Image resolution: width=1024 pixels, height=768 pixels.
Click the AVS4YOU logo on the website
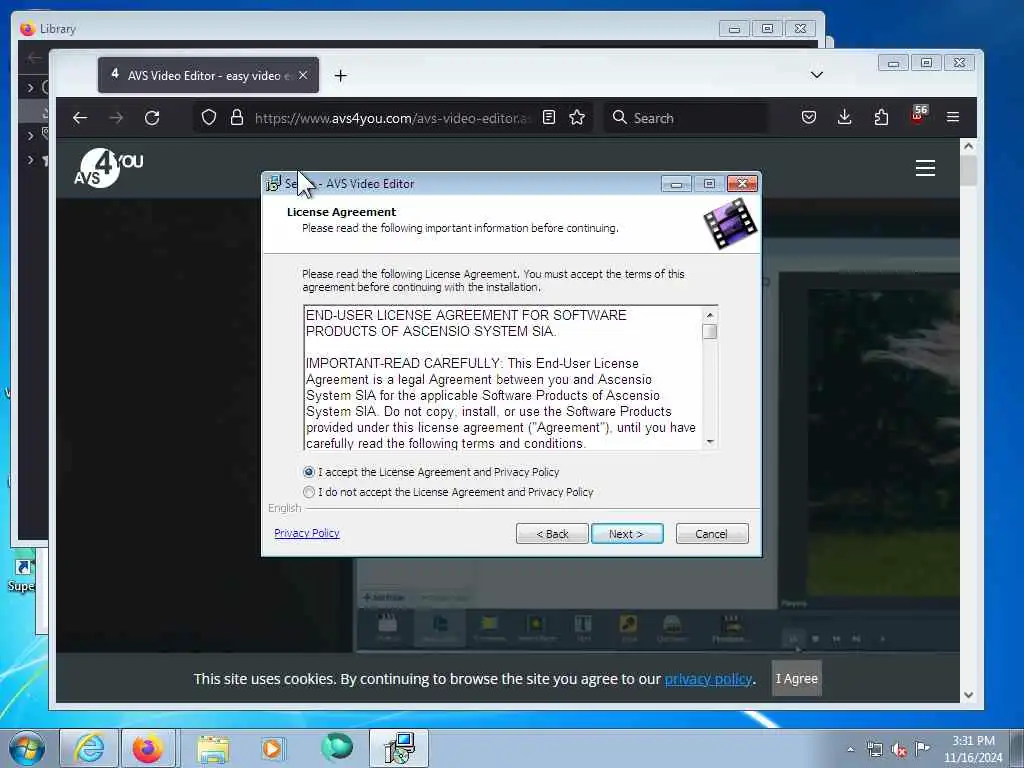tap(108, 168)
